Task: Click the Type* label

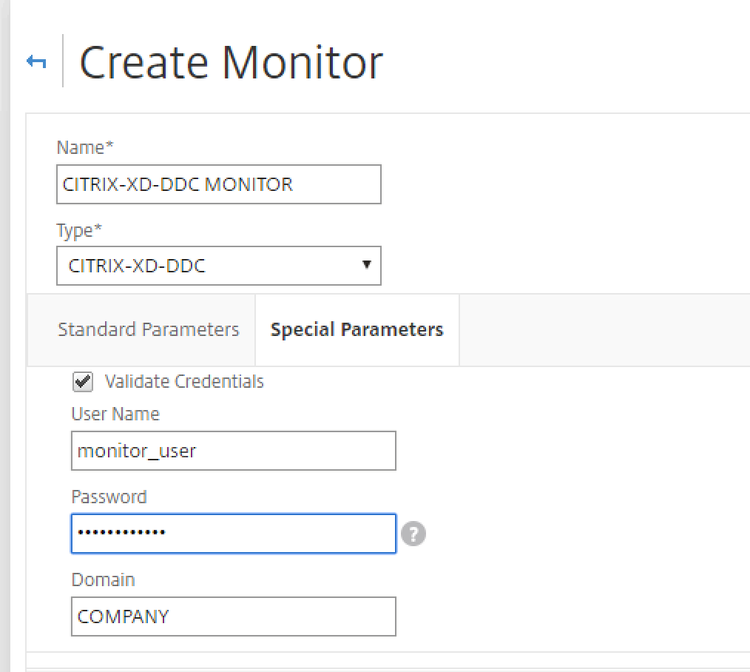Action: [79, 231]
